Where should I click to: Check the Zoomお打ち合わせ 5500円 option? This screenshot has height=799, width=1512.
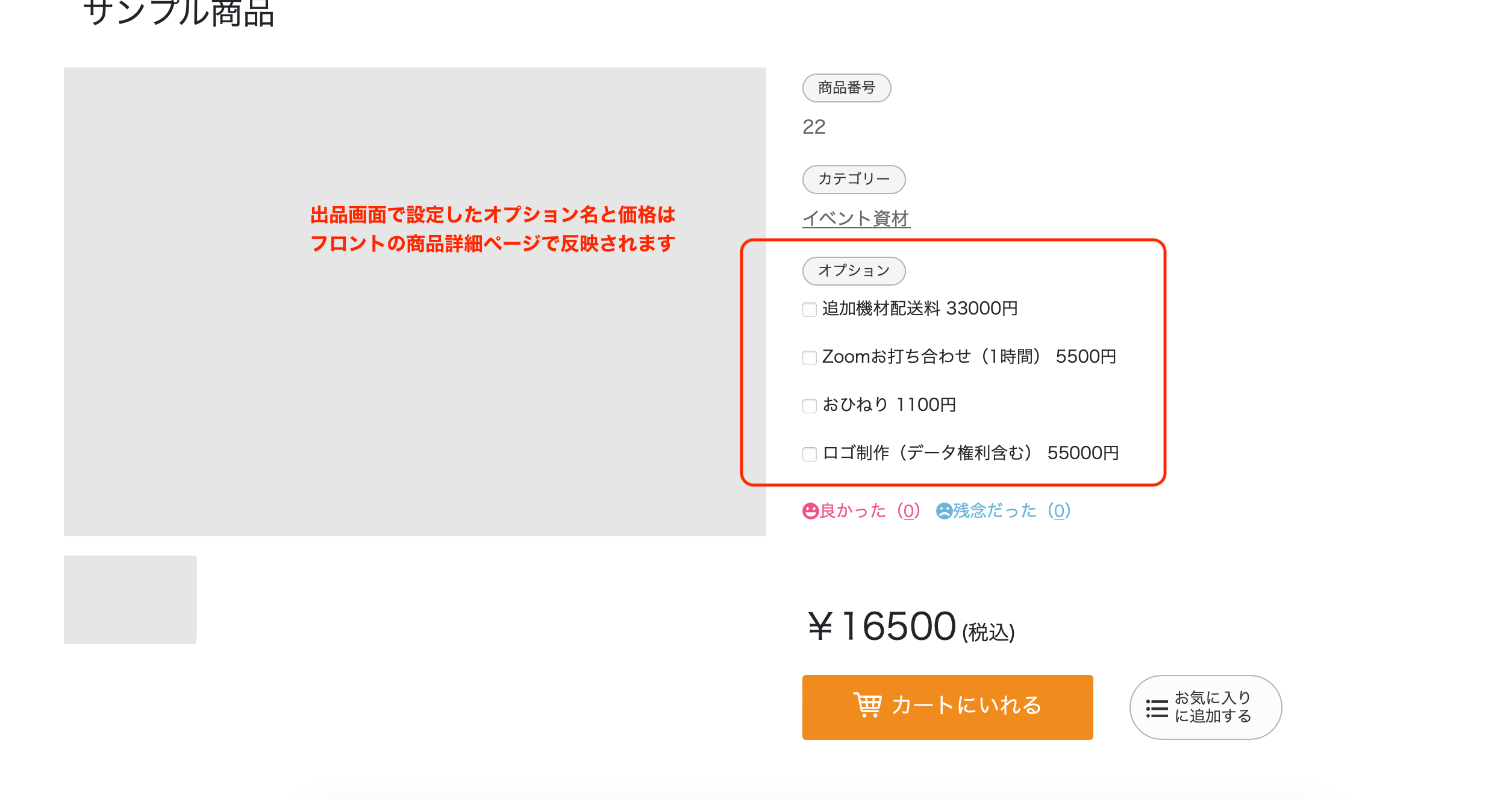tap(810, 358)
